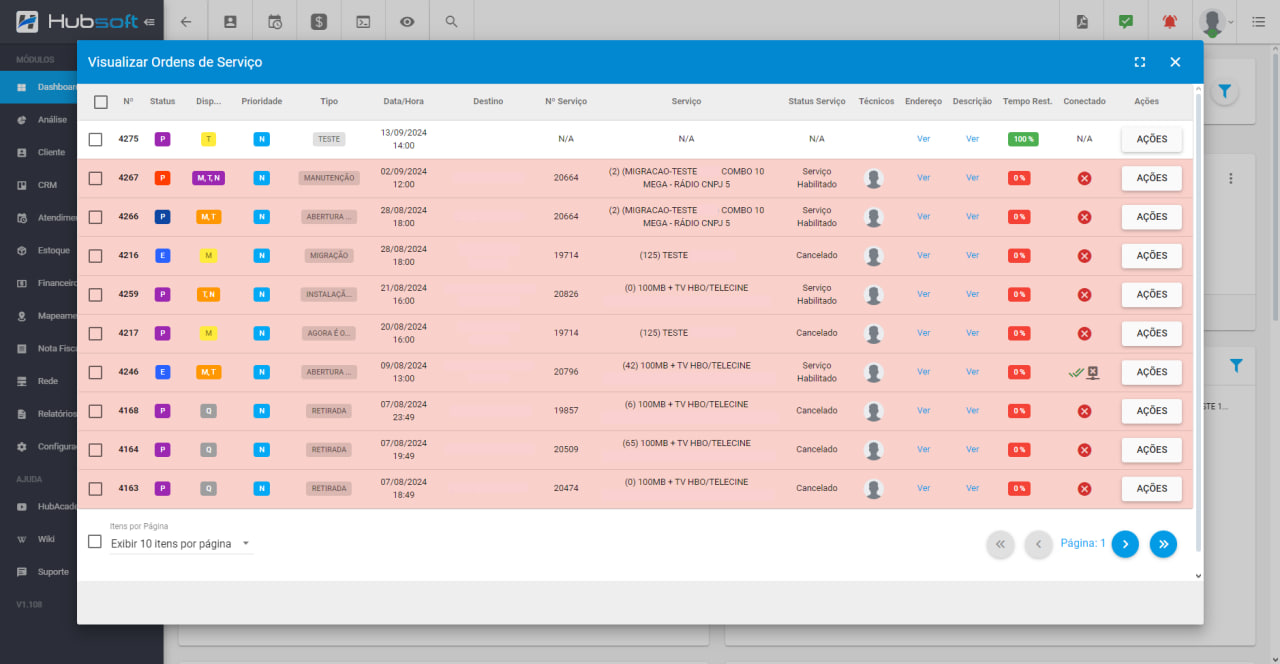The height and width of the screenshot is (664, 1280).
Task: Click the technician avatar in order 4267 row
Action: click(874, 178)
